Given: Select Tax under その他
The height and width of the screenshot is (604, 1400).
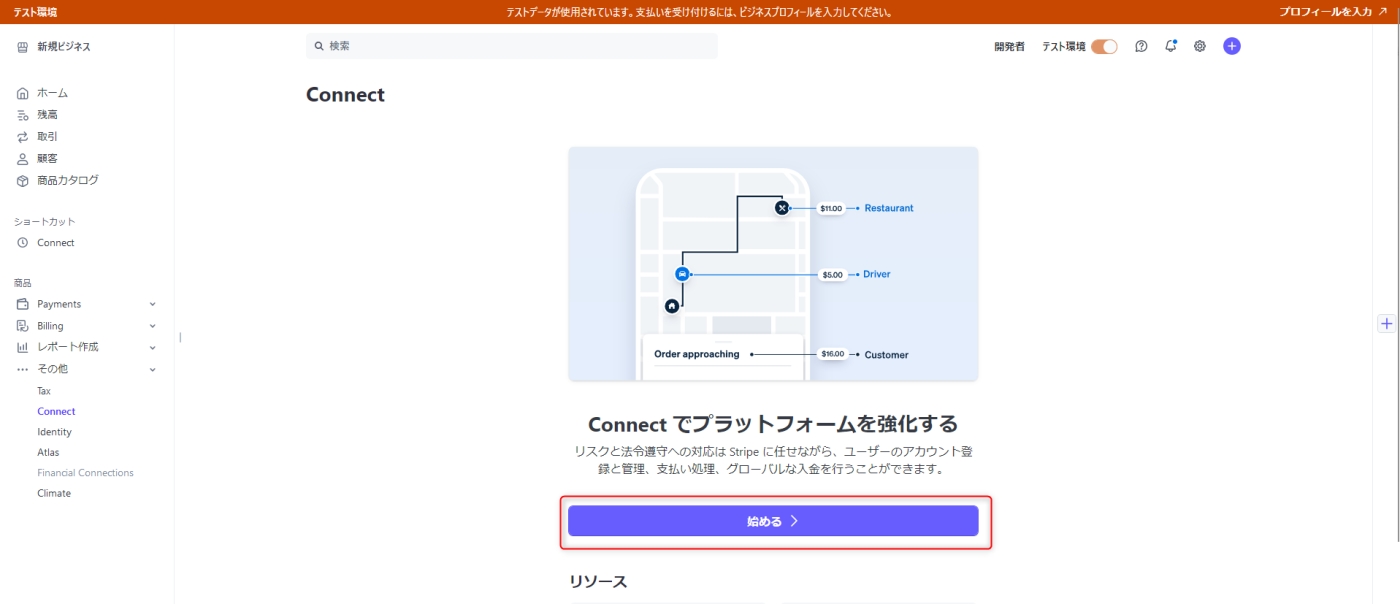Looking at the screenshot, I should (x=44, y=391).
